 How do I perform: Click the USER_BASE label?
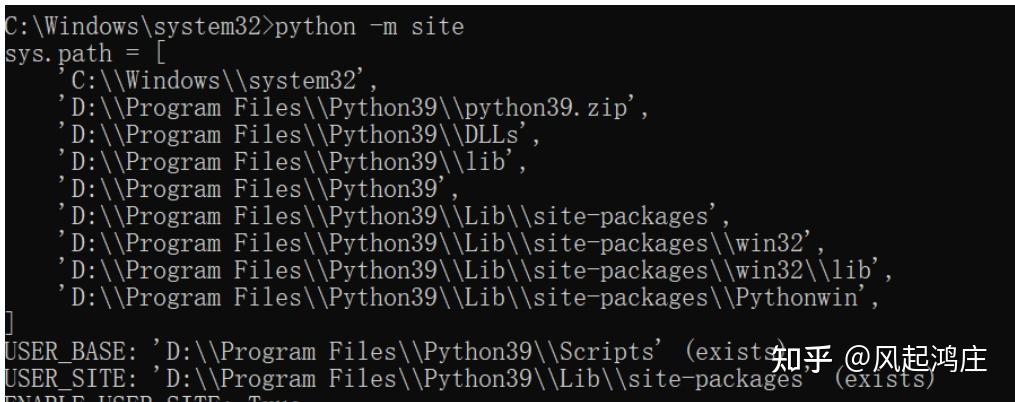click(71, 352)
